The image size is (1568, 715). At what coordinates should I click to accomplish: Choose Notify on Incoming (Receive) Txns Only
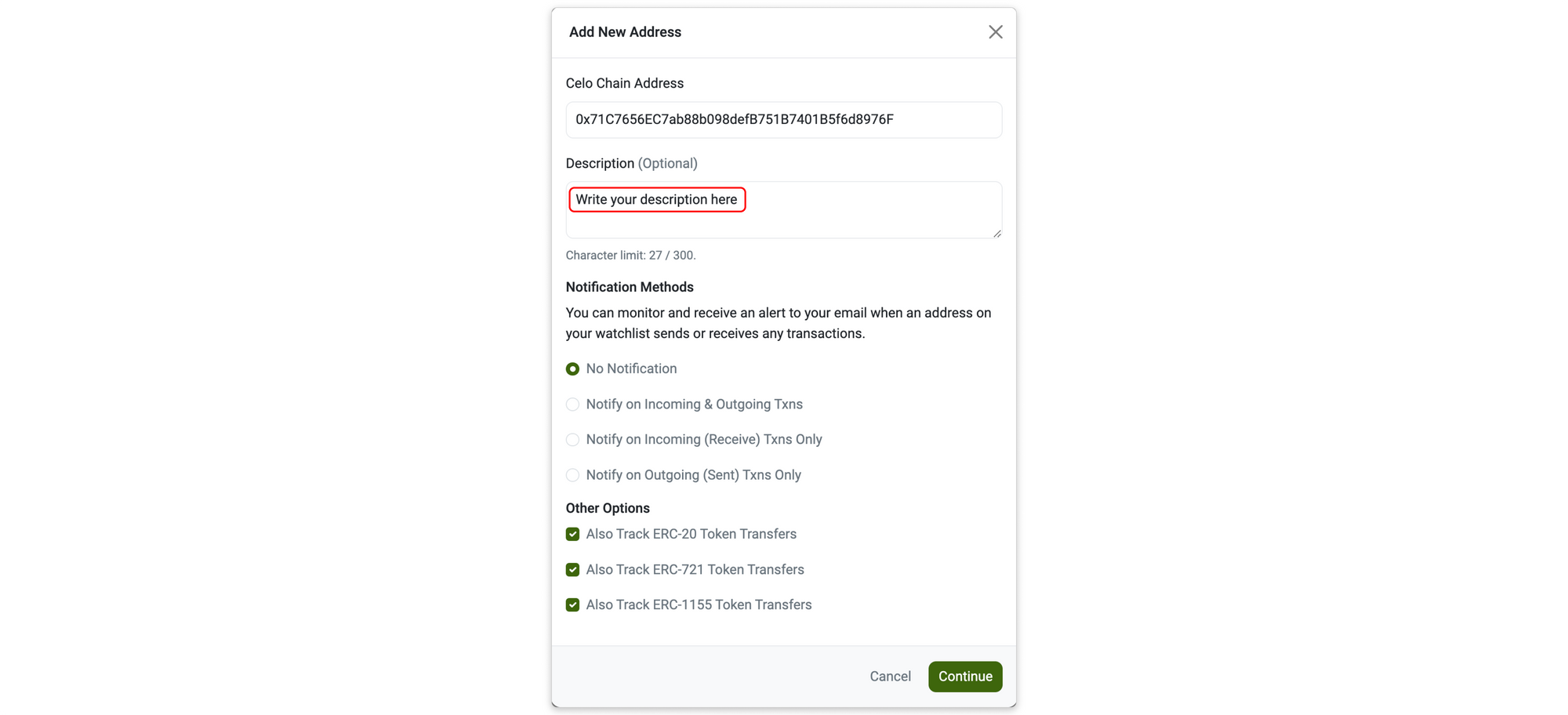tap(572, 440)
